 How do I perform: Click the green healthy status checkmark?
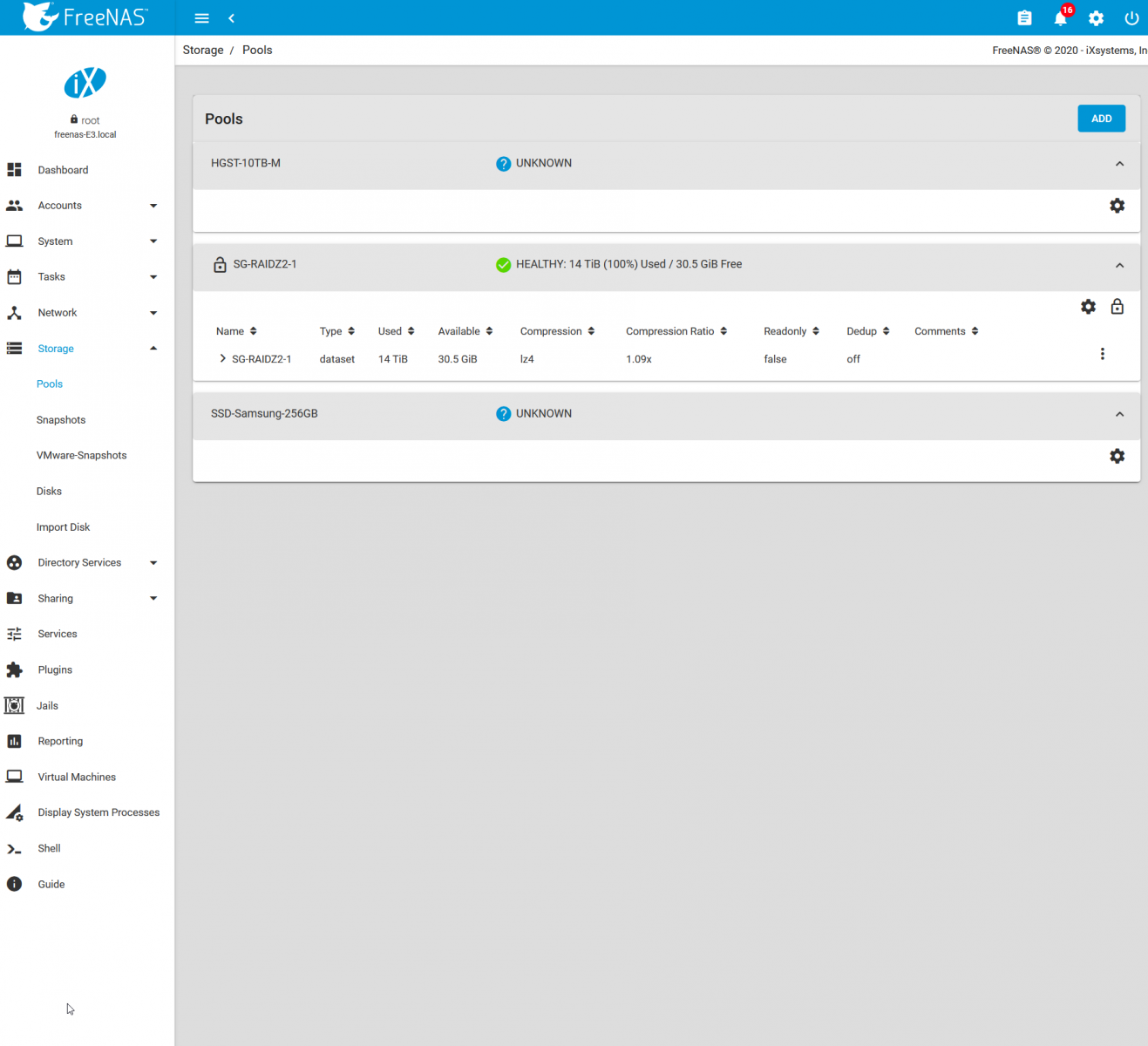coord(503,265)
